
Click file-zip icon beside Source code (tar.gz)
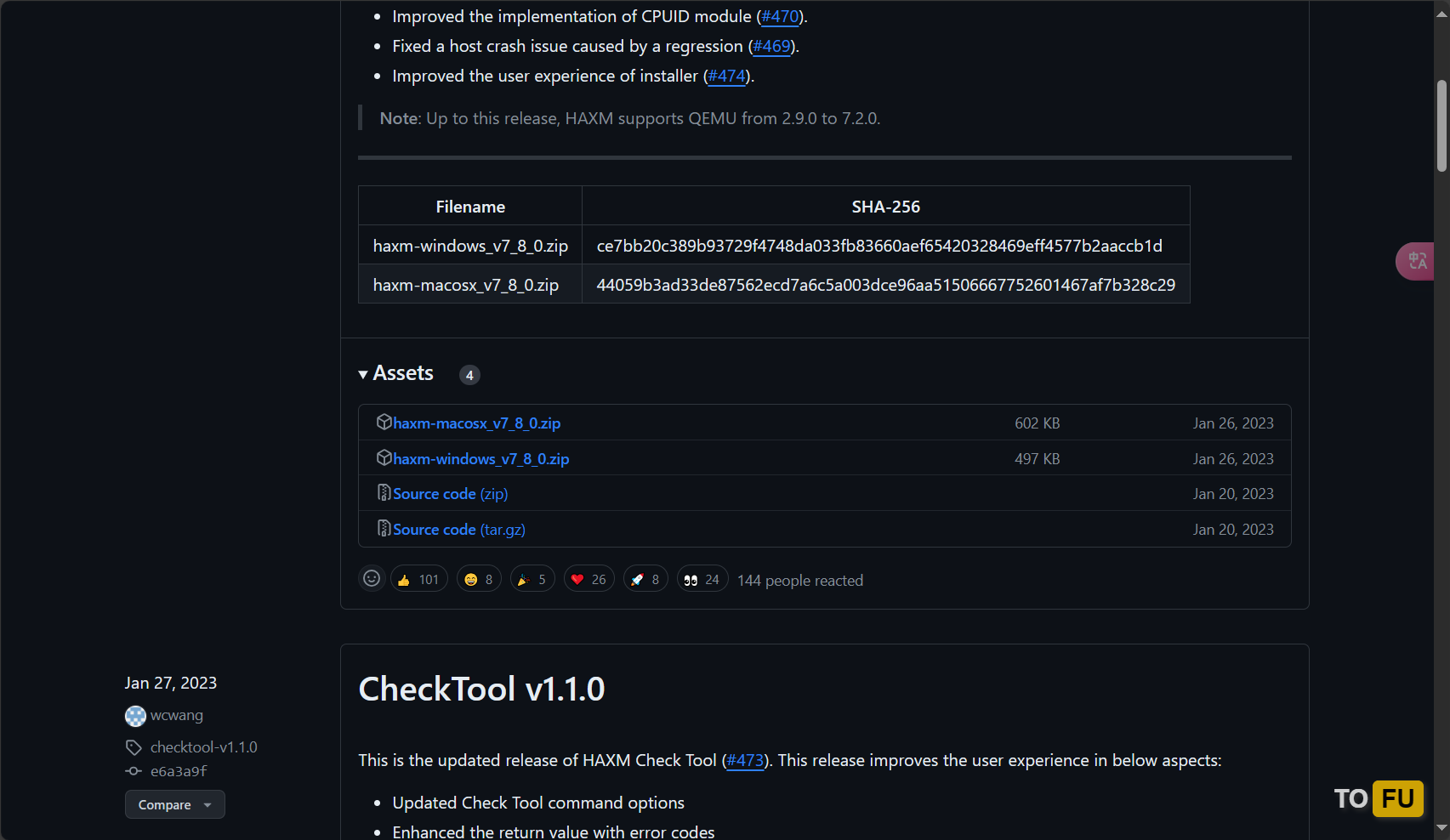pos(384,528)
